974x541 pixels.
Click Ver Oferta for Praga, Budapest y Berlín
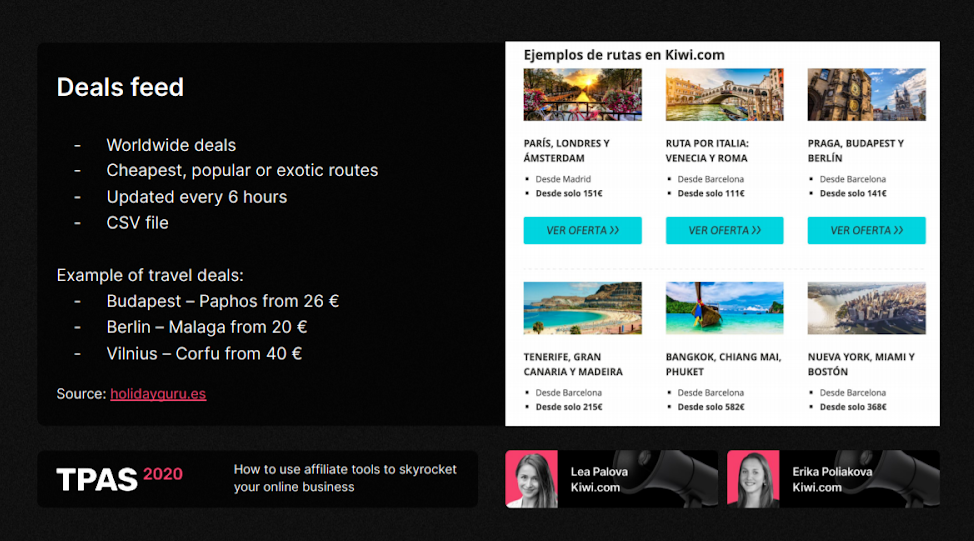click(866, 230)
